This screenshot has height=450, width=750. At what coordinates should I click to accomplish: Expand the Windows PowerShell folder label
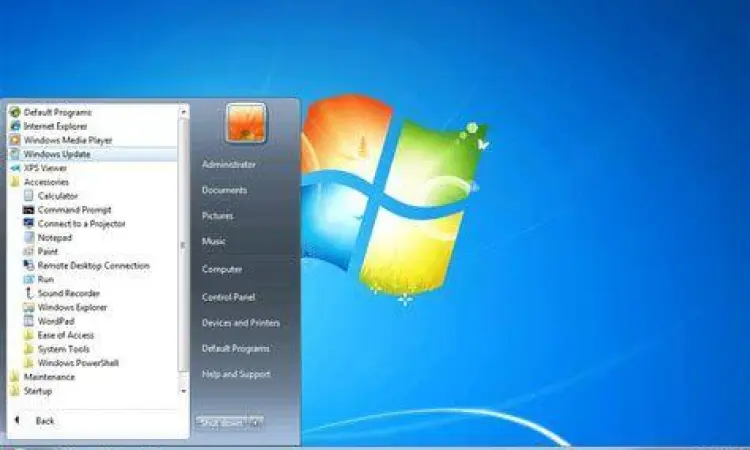pos(78,362)
